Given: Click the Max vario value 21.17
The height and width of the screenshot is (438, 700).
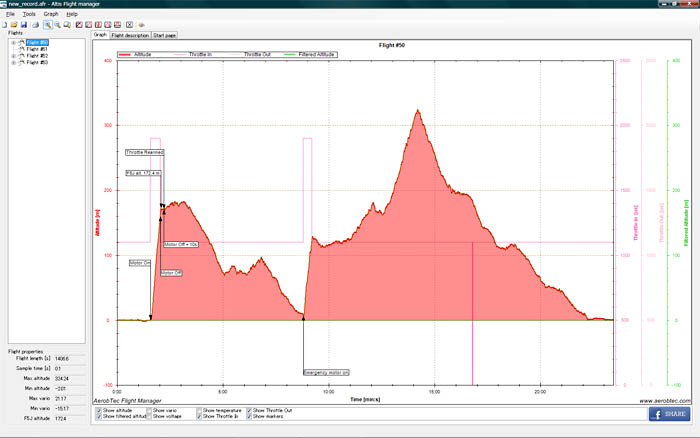Looking at the screenshot, I should 61,399.
